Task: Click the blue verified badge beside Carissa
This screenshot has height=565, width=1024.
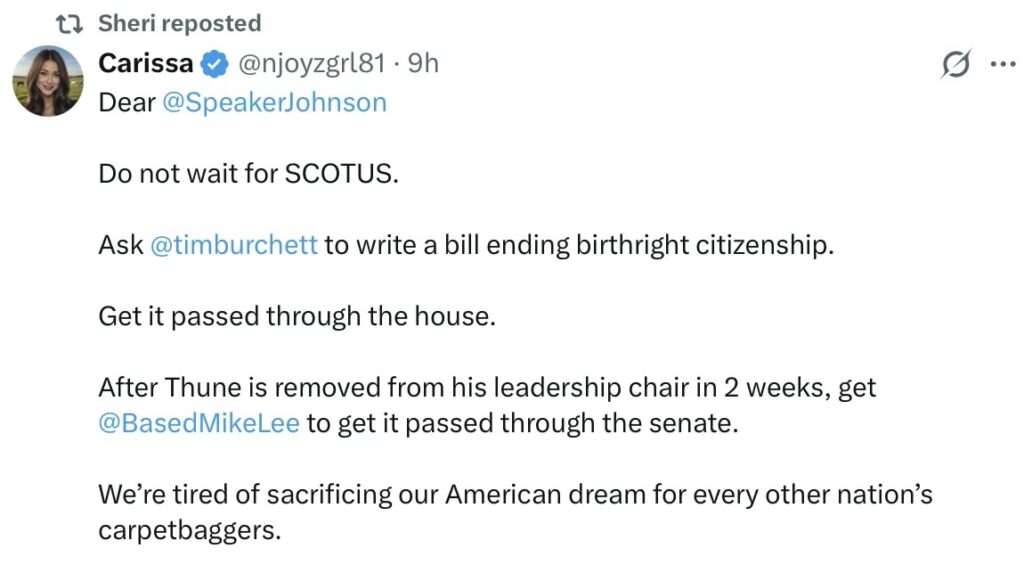Action: [x=212, y=65]
